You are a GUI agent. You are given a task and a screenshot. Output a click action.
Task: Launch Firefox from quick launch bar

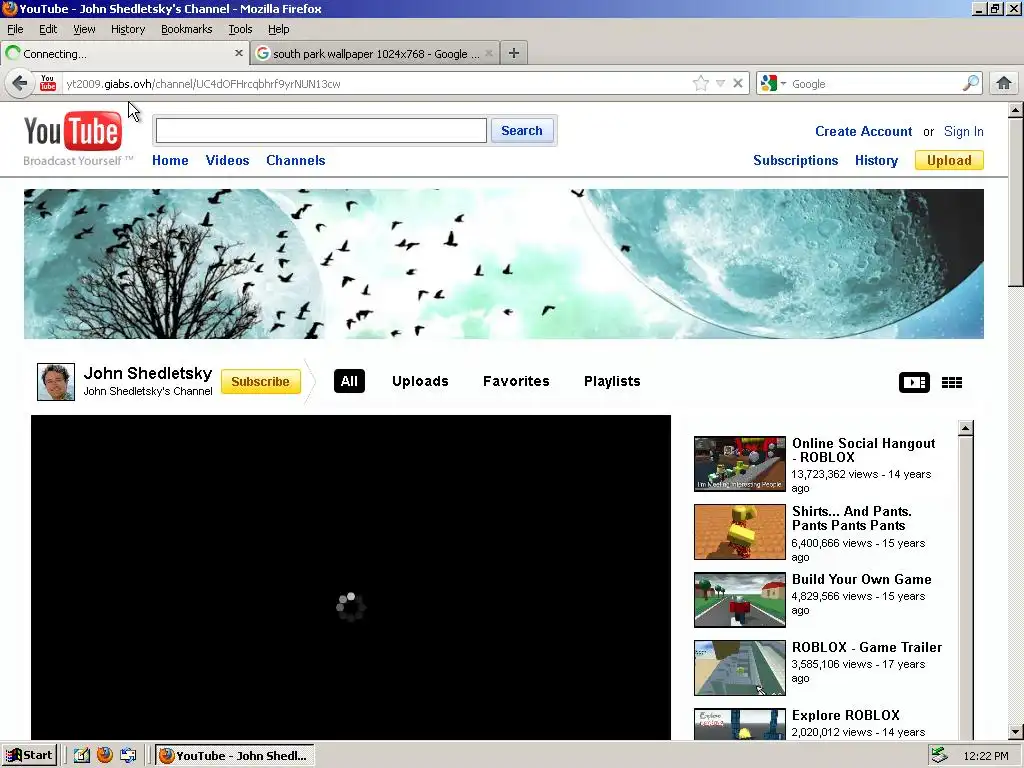click(x=104, y=756)
